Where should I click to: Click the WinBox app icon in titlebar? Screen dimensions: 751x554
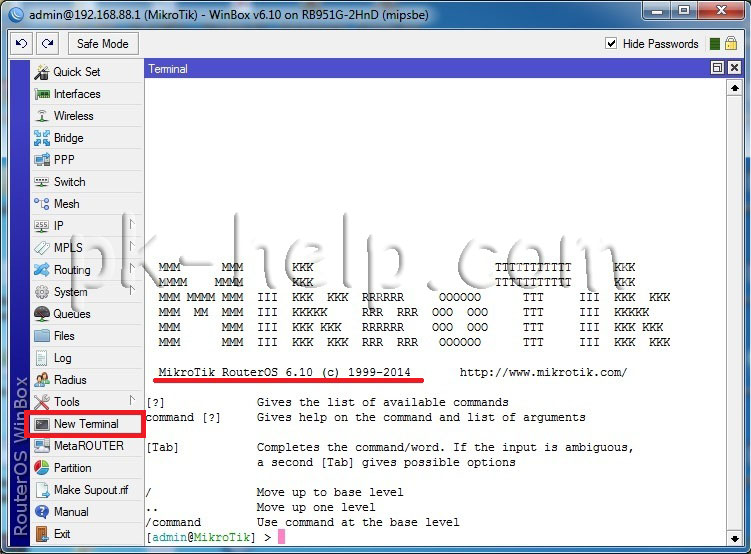pos(15,14)
